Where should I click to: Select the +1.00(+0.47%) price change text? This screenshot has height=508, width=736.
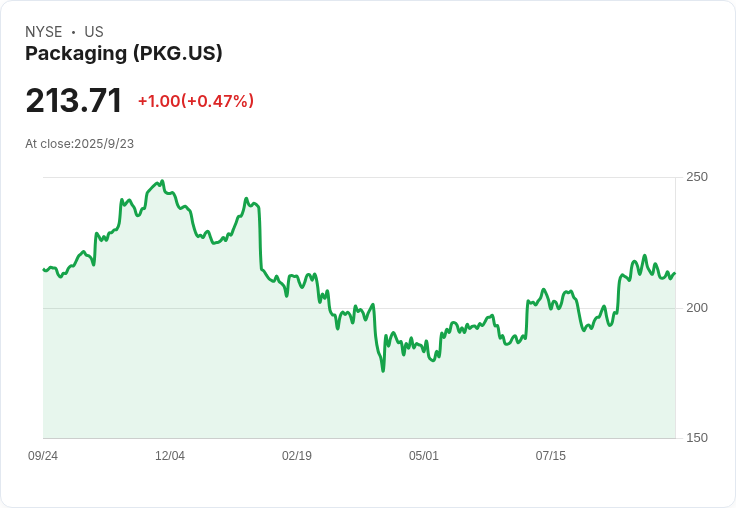point(196,101)
